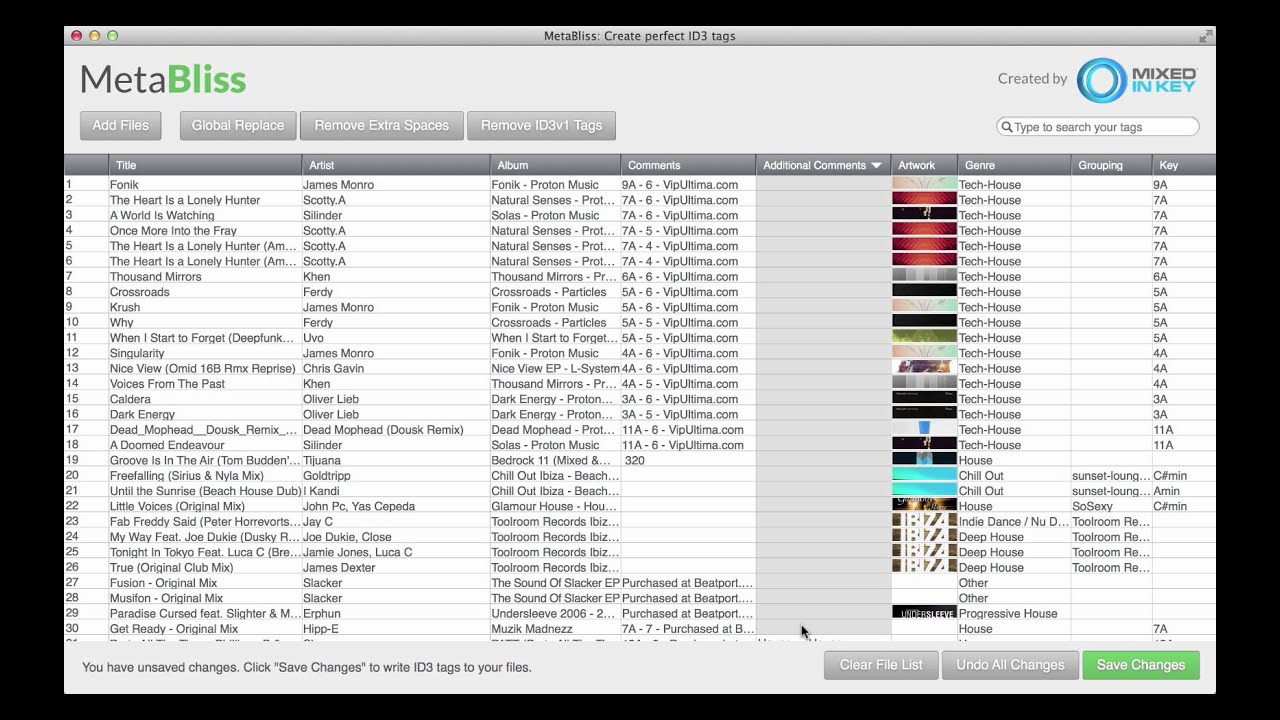Click artwork for Fab Freddy Said row
Viewport: 1280px width, 720px height.
pos(924,521)
